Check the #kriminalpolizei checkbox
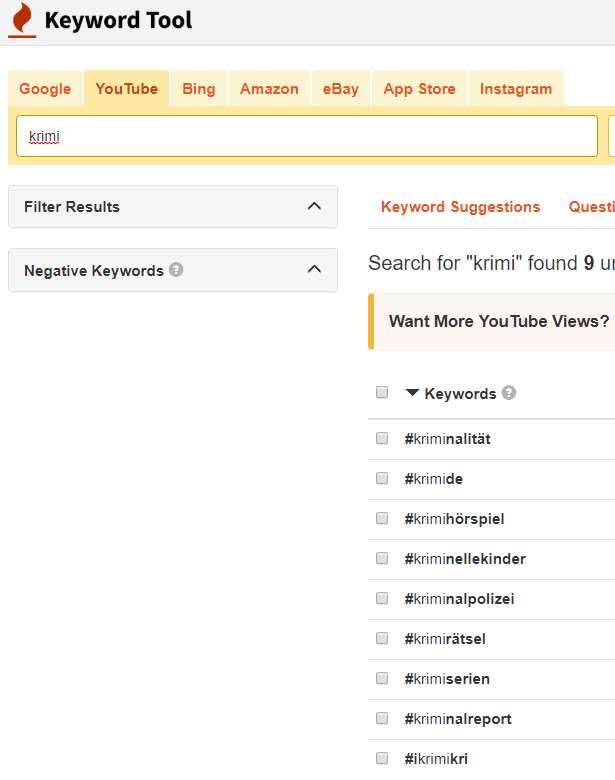Viewport: 615px width, 780px height. (x=382, y=598)
